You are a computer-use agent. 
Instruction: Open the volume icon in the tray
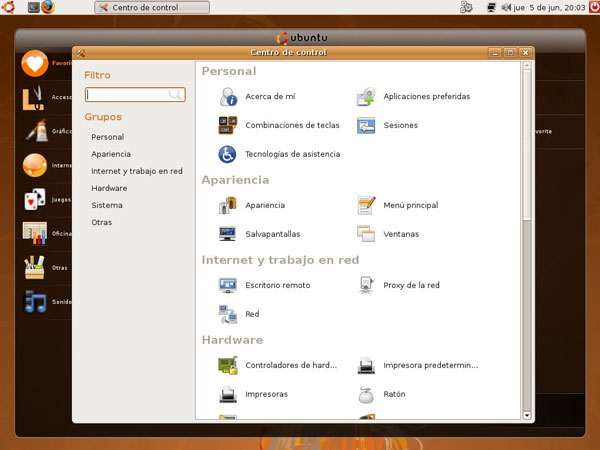pyautogui.click(x=506, y=7)
